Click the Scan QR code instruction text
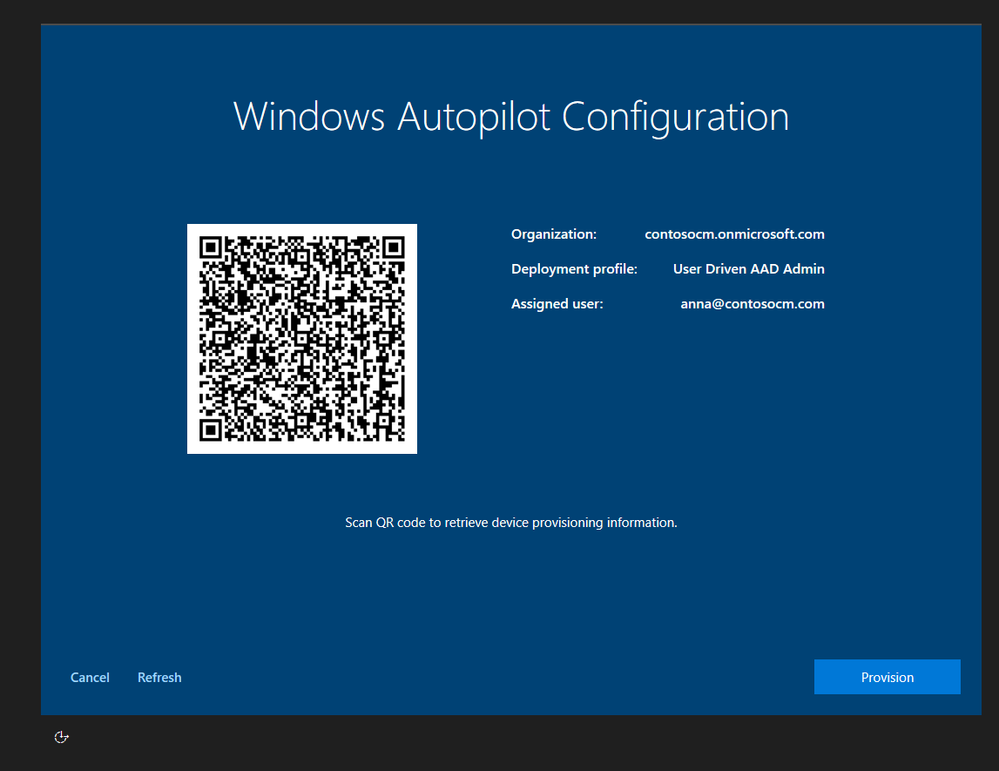This screenshot has width=999, height=771. tap(511, 522)
